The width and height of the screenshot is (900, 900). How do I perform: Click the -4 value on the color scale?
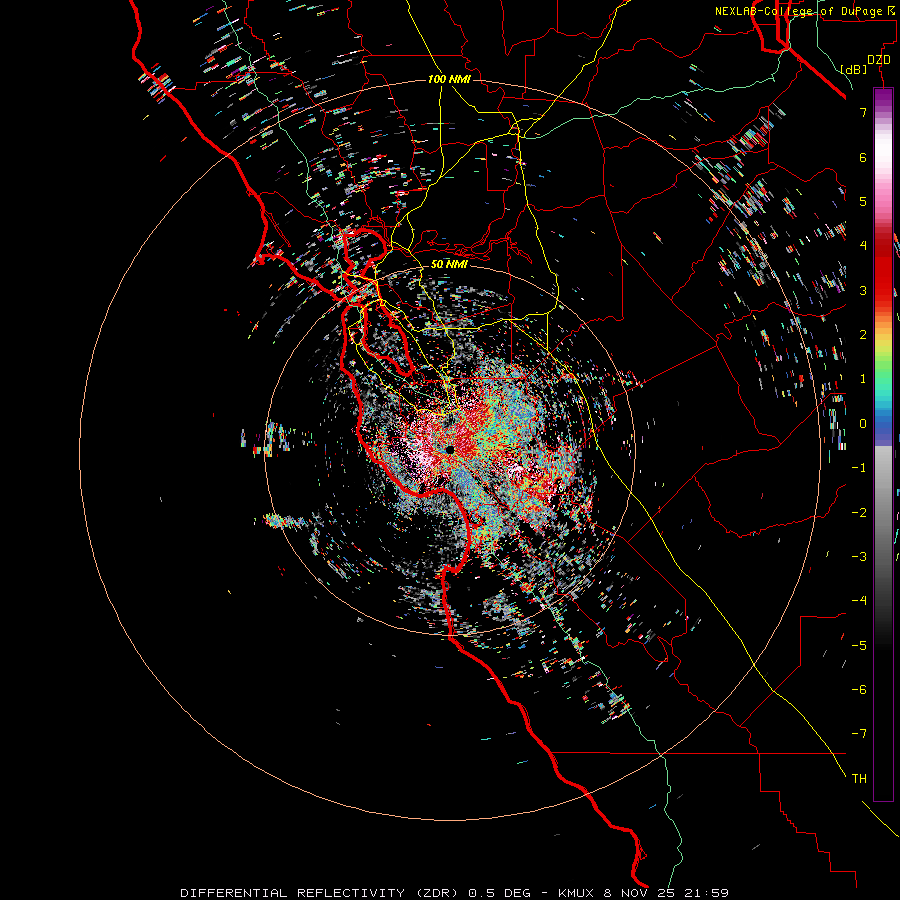click(859, 601)
